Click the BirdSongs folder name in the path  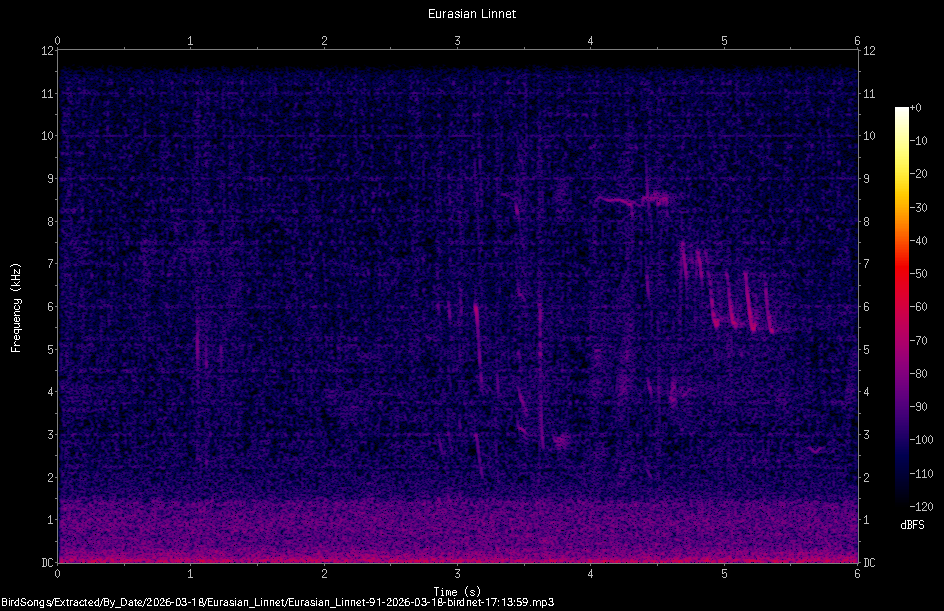[x=26, y=601]
